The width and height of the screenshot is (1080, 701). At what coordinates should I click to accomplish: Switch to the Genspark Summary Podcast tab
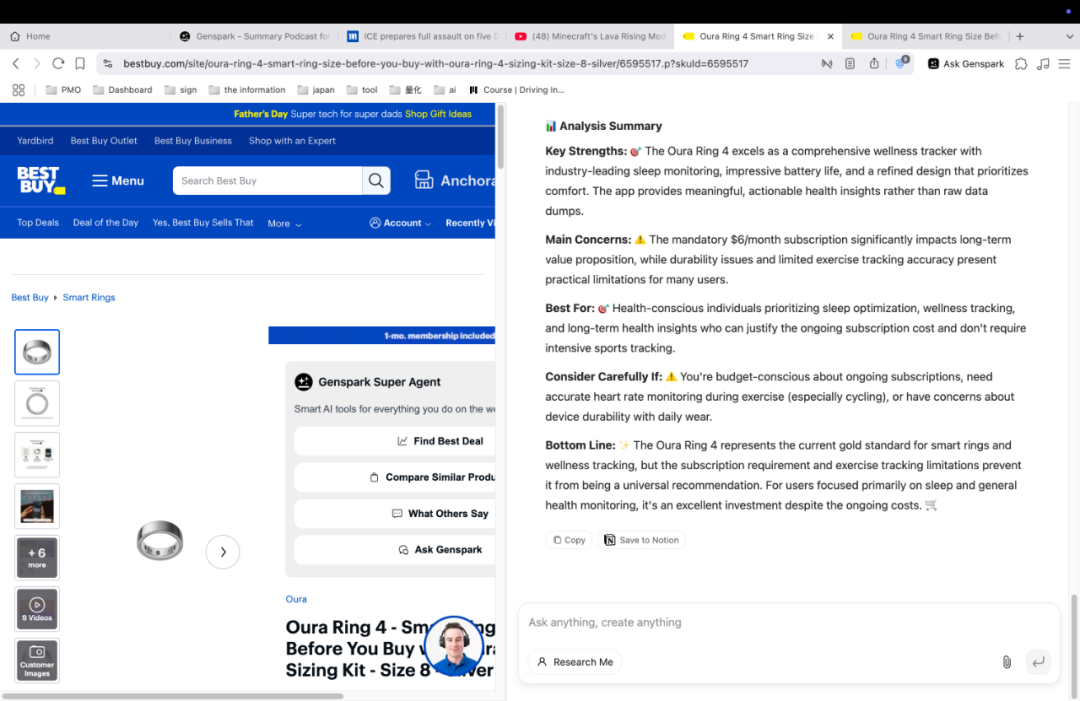(x=255, y=36)
